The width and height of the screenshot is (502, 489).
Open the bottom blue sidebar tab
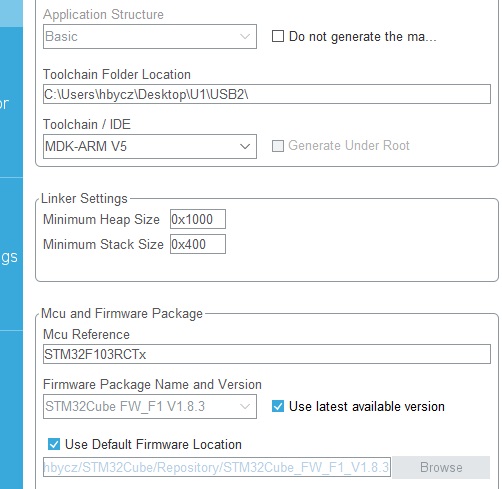tap(11, 410)
